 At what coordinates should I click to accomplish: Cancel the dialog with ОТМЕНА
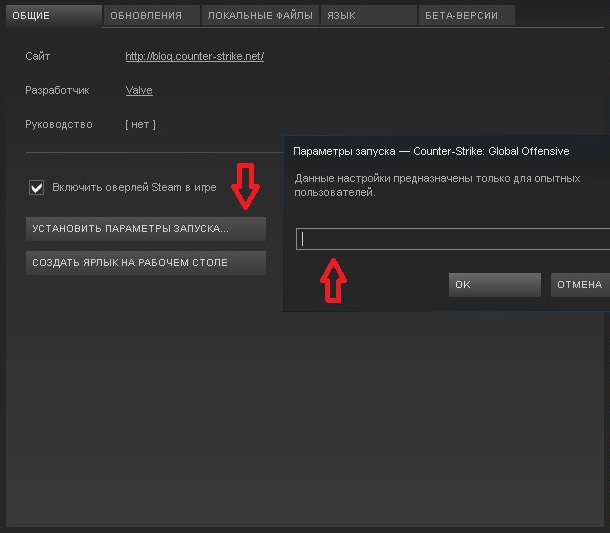pos(580,285)
